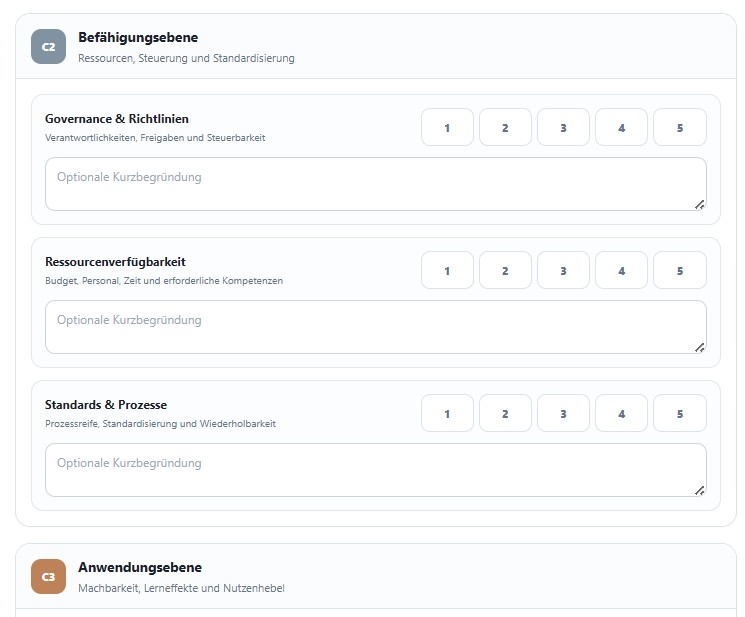
Task: Click the Anwendungsebene heading
Action: click(x=140, y=568)
